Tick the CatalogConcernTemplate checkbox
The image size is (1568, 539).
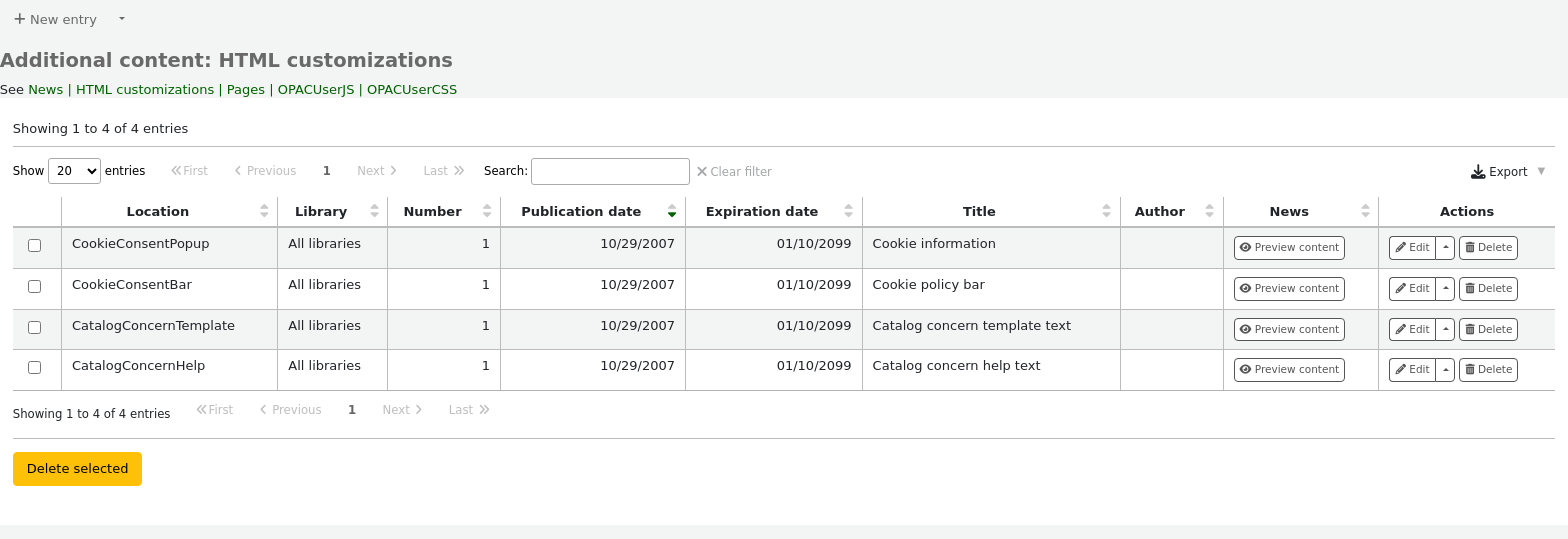[35, 328]
